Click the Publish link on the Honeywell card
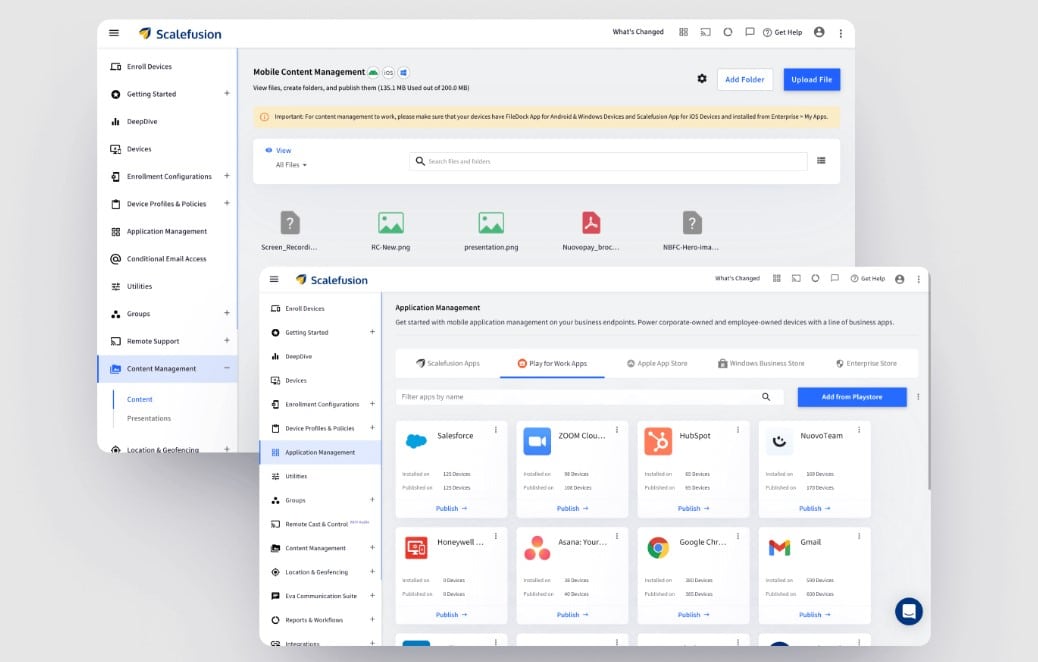This screenshot has width=1038, height=662. (451, 614)
